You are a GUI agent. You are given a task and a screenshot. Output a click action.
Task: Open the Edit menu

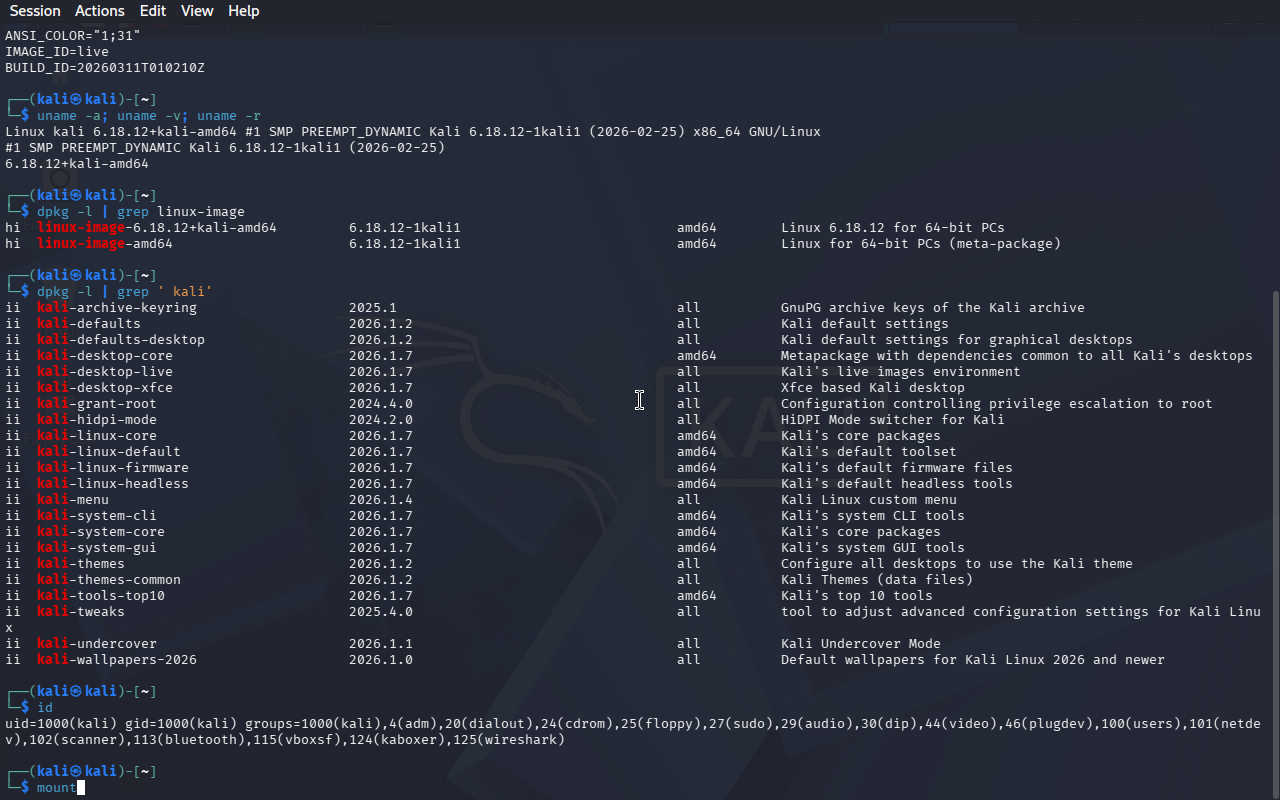click(153, 11)
